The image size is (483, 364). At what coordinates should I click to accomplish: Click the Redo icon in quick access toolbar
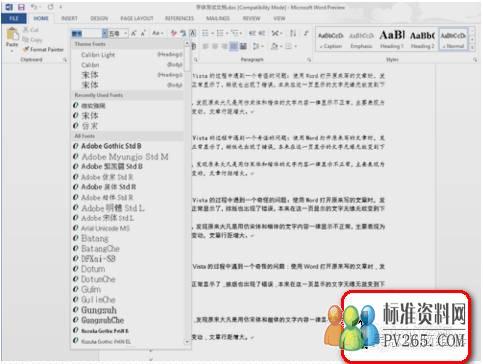tap(51, 7)
